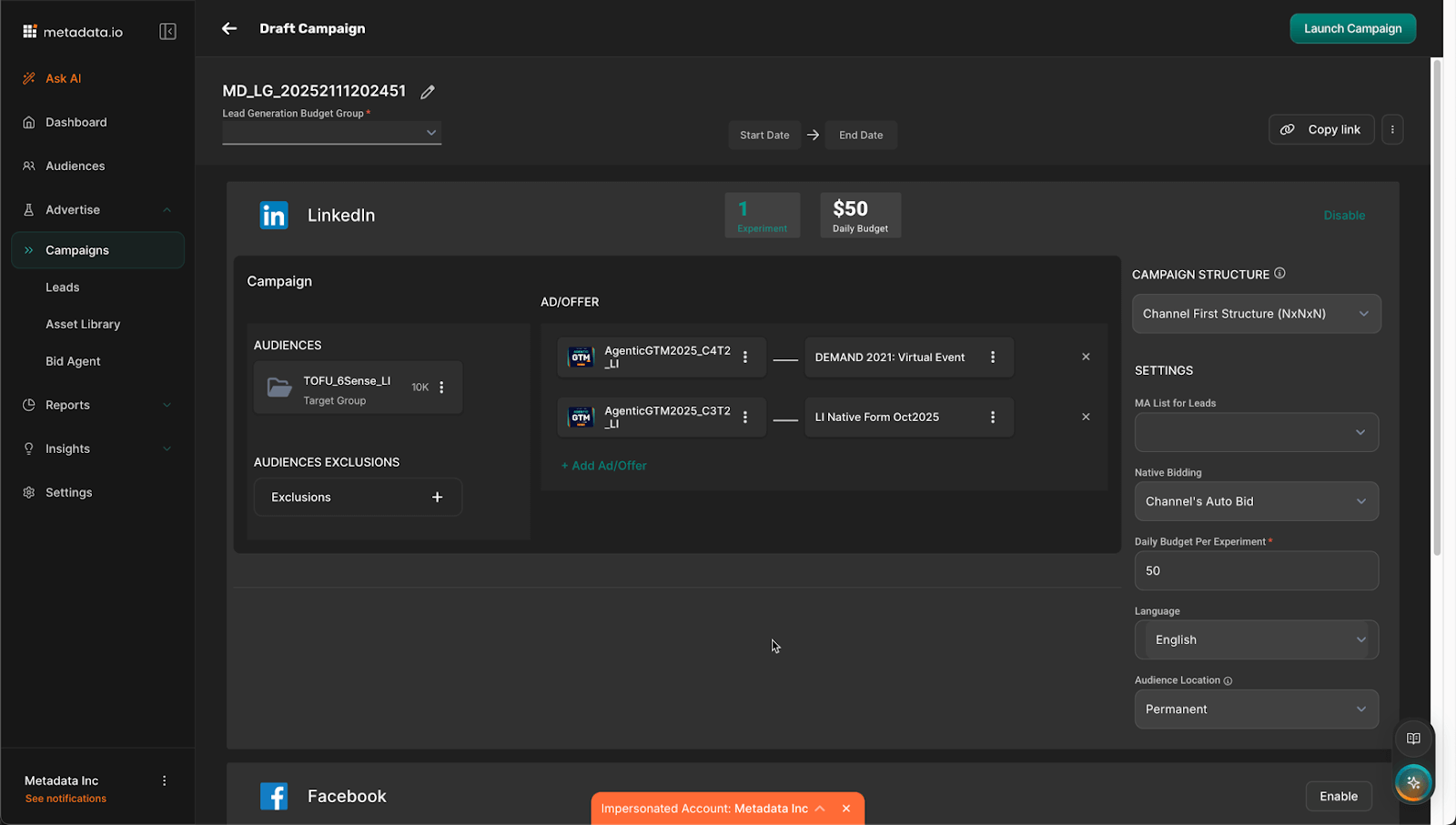Collapse the sidebar using the panel icon
Image resolution: width=1456 pixels, height=825 pixels.
[167, 30]
